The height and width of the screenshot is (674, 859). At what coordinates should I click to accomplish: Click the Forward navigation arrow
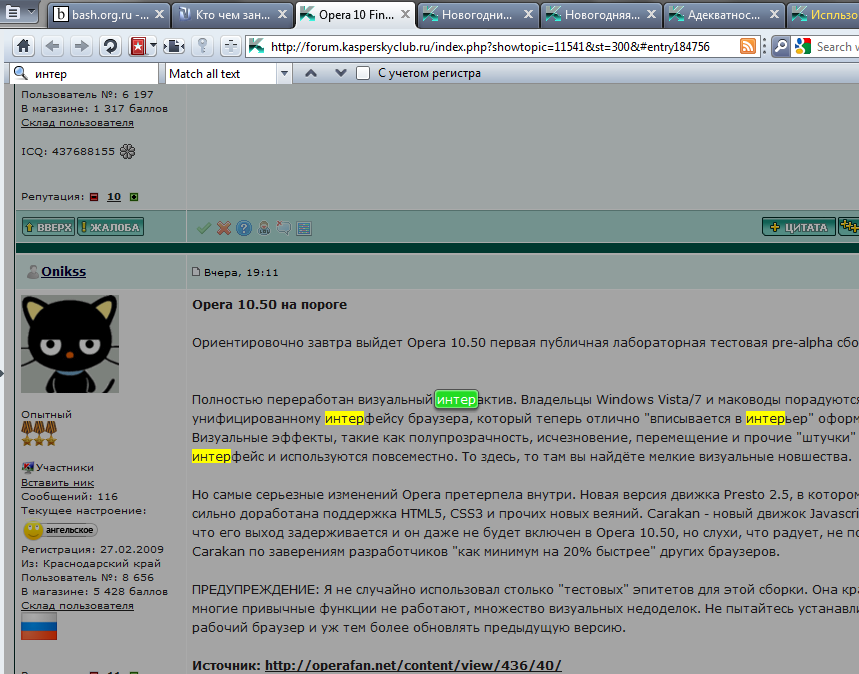point(81,46)
